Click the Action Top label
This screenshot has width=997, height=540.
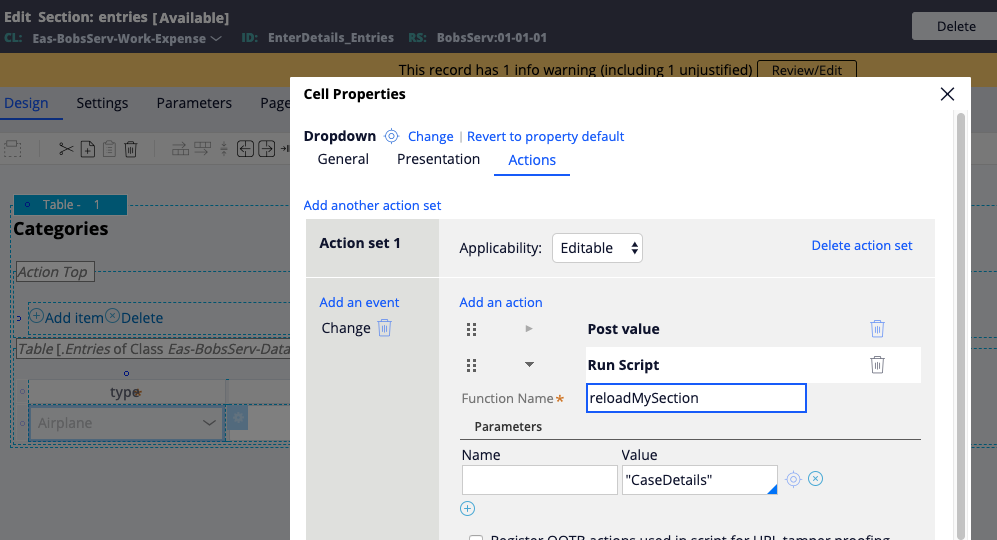[x=55, y=272]
